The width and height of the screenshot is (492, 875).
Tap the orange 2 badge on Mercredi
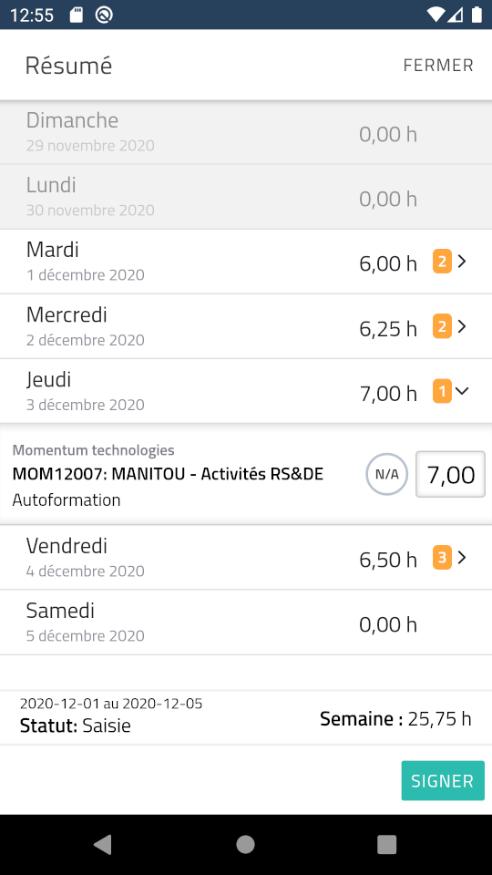(442, 327)
